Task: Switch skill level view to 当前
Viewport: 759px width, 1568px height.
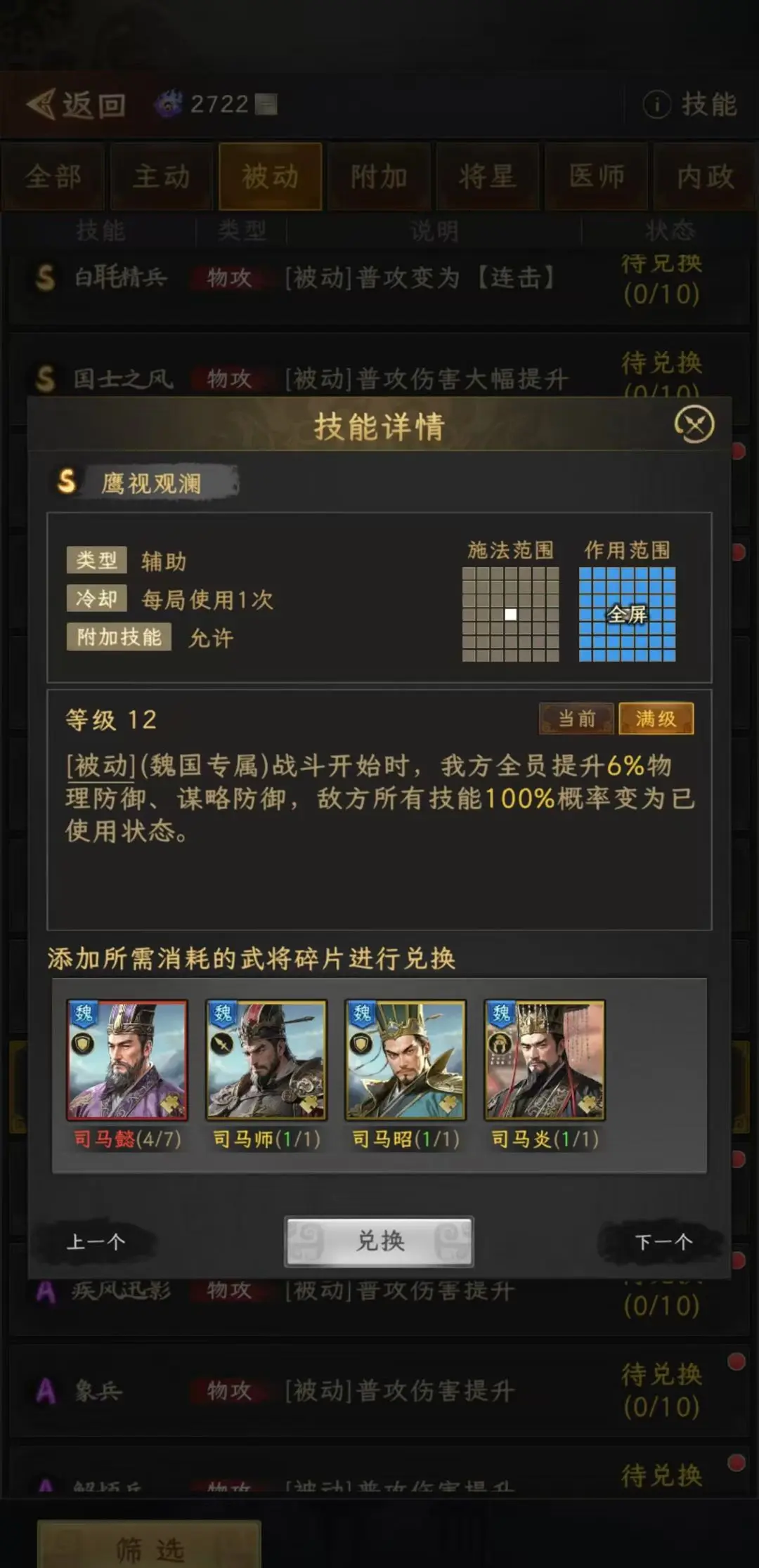Action: [x=576, y=719]
